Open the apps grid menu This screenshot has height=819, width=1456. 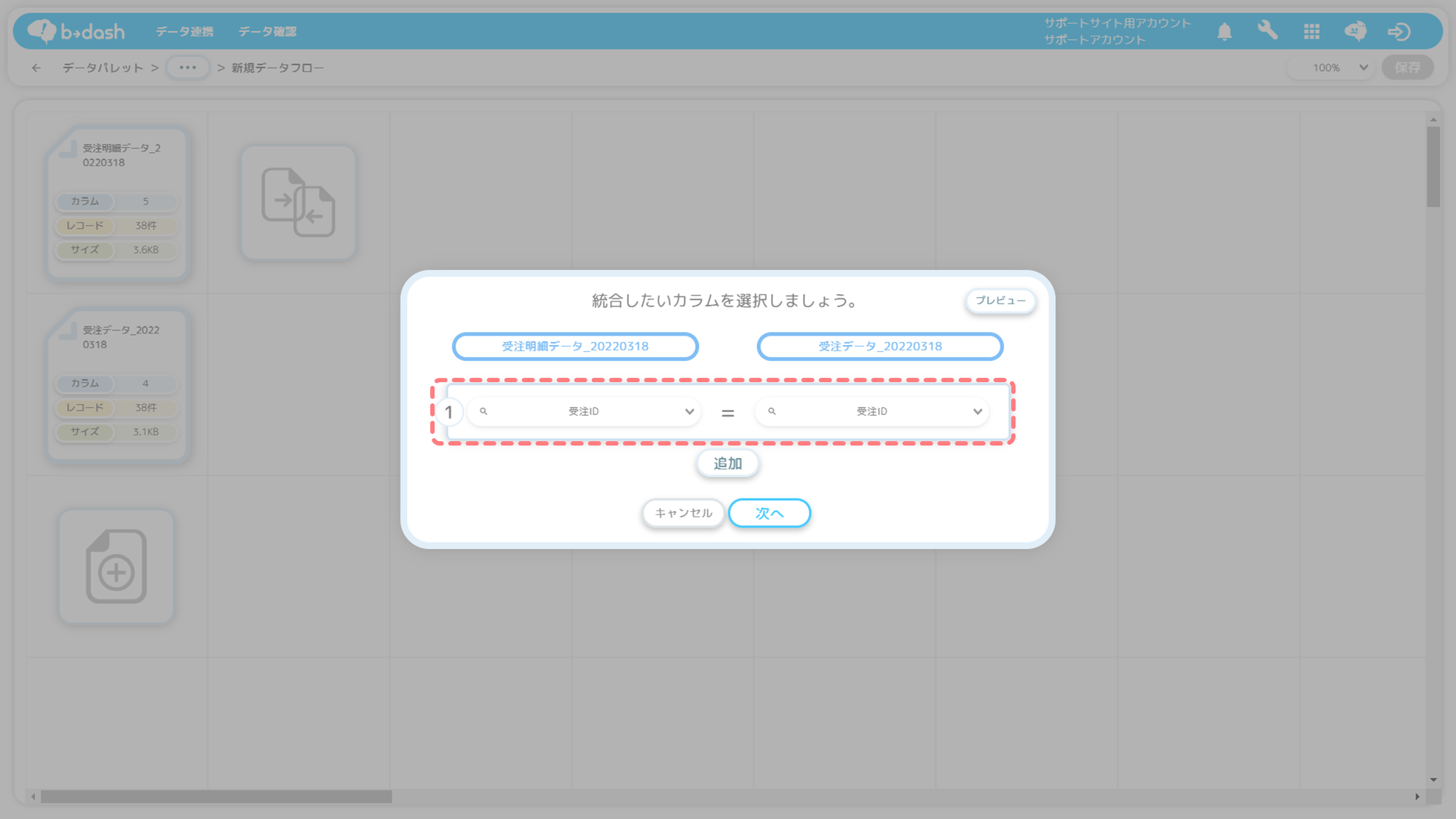pos(1312,31)
